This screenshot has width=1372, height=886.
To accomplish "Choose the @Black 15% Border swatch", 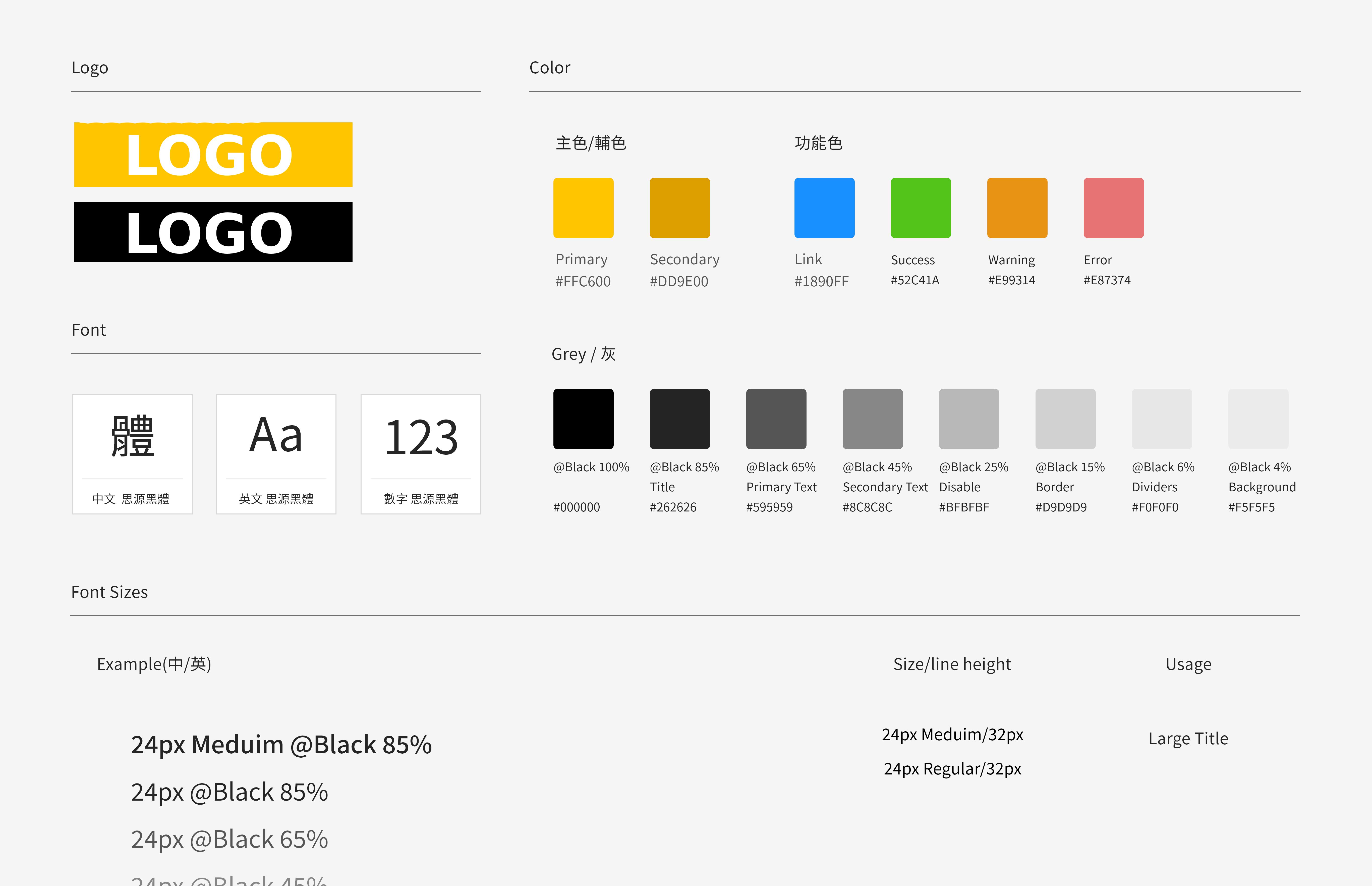I will pos(1065,419).
